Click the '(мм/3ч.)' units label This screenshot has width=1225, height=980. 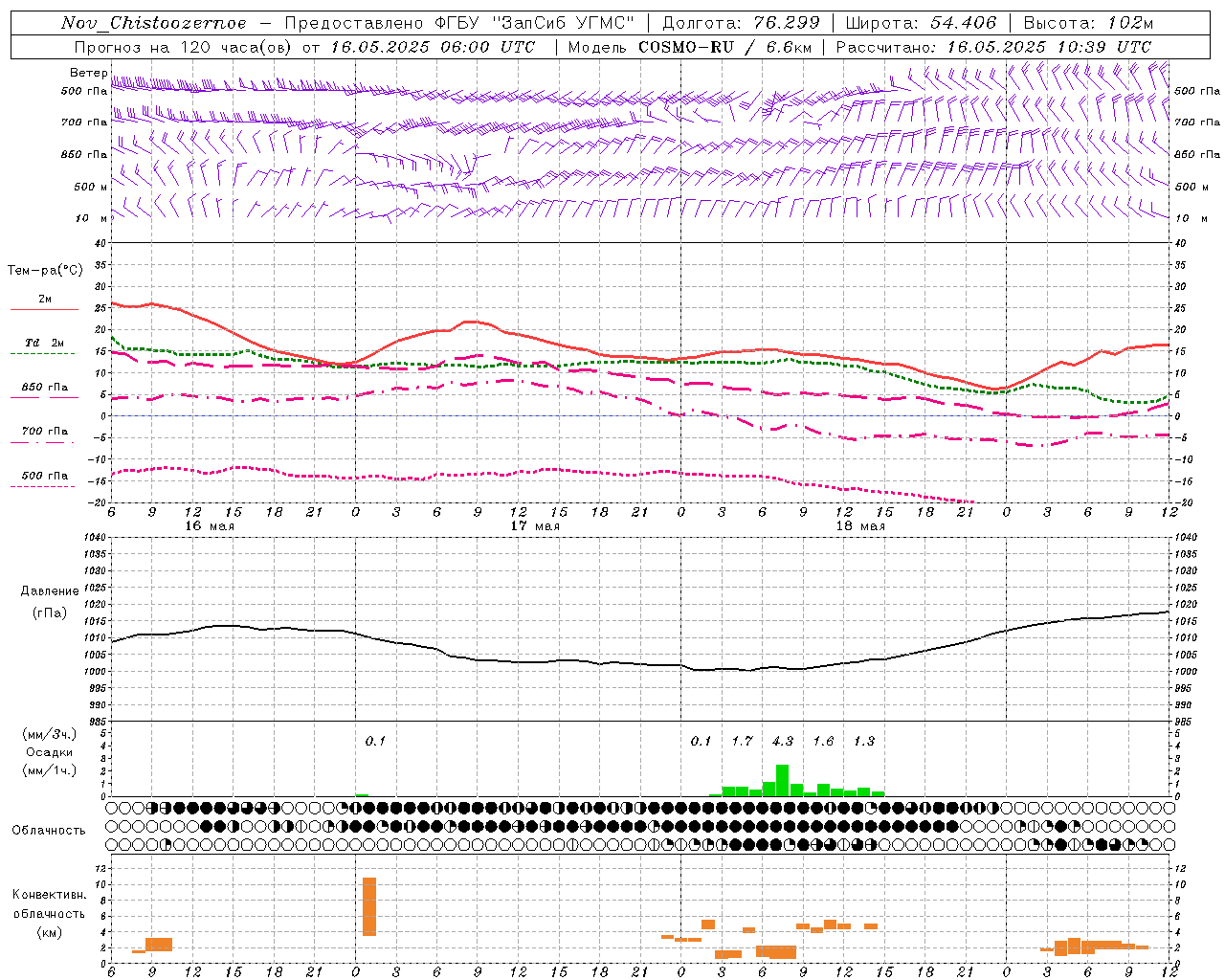[x=50, y=735]
